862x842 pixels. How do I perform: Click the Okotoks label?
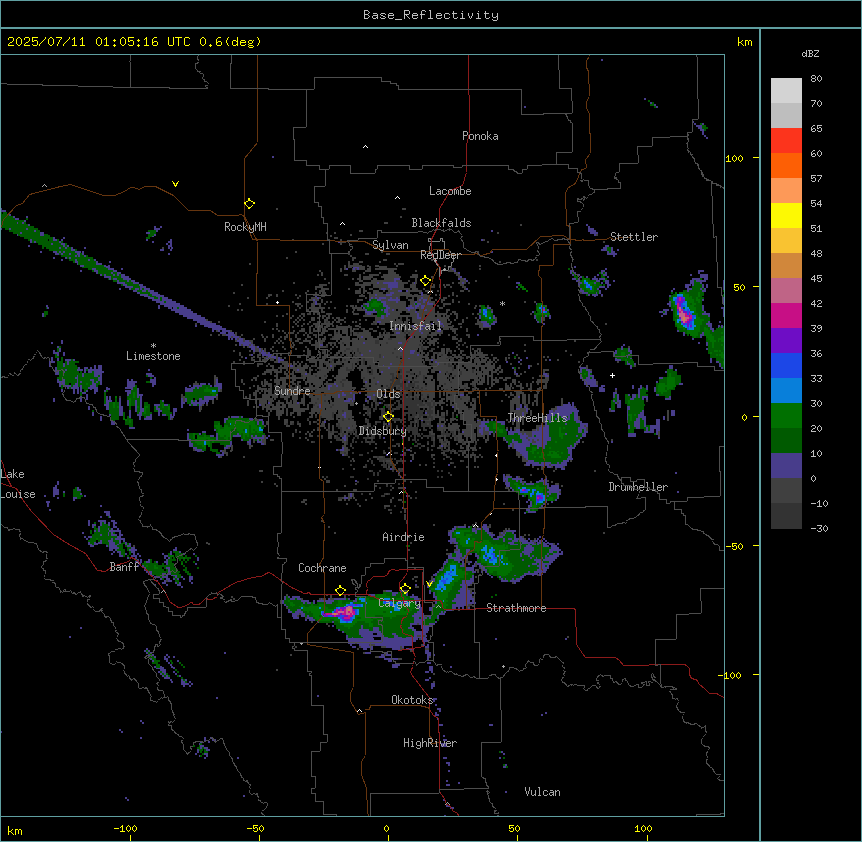(412, 700)
